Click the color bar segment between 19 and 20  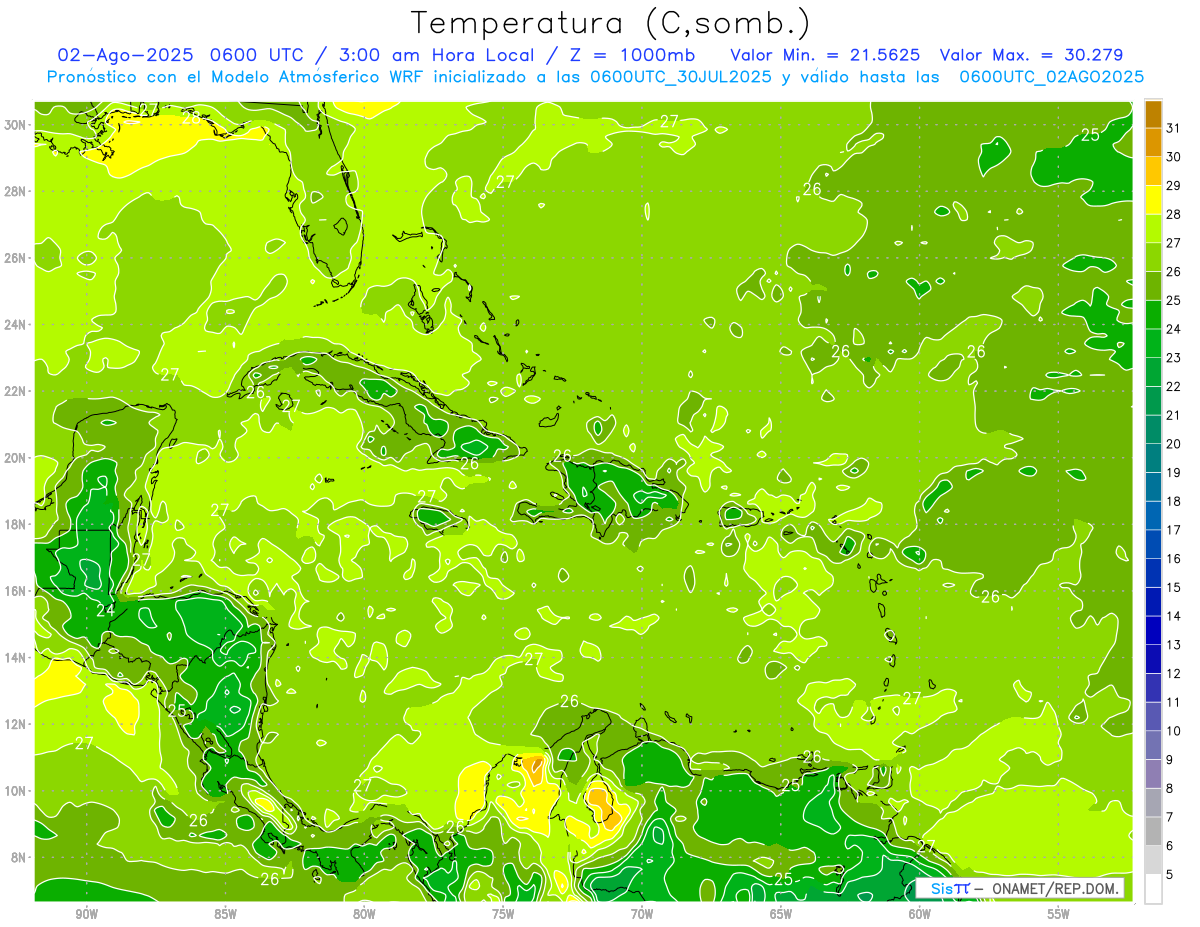tap(1153, 458)
